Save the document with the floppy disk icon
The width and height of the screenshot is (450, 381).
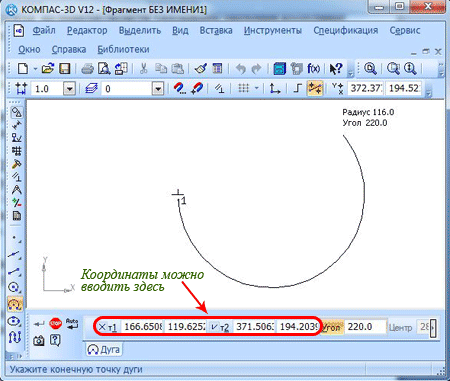[x=64, y=69]
